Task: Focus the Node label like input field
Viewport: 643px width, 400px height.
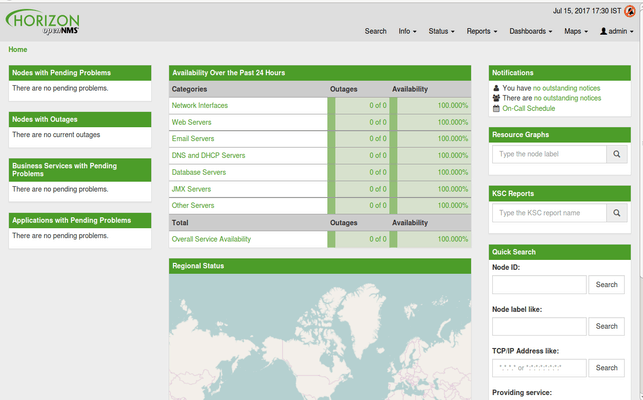Action: [539, 326]
